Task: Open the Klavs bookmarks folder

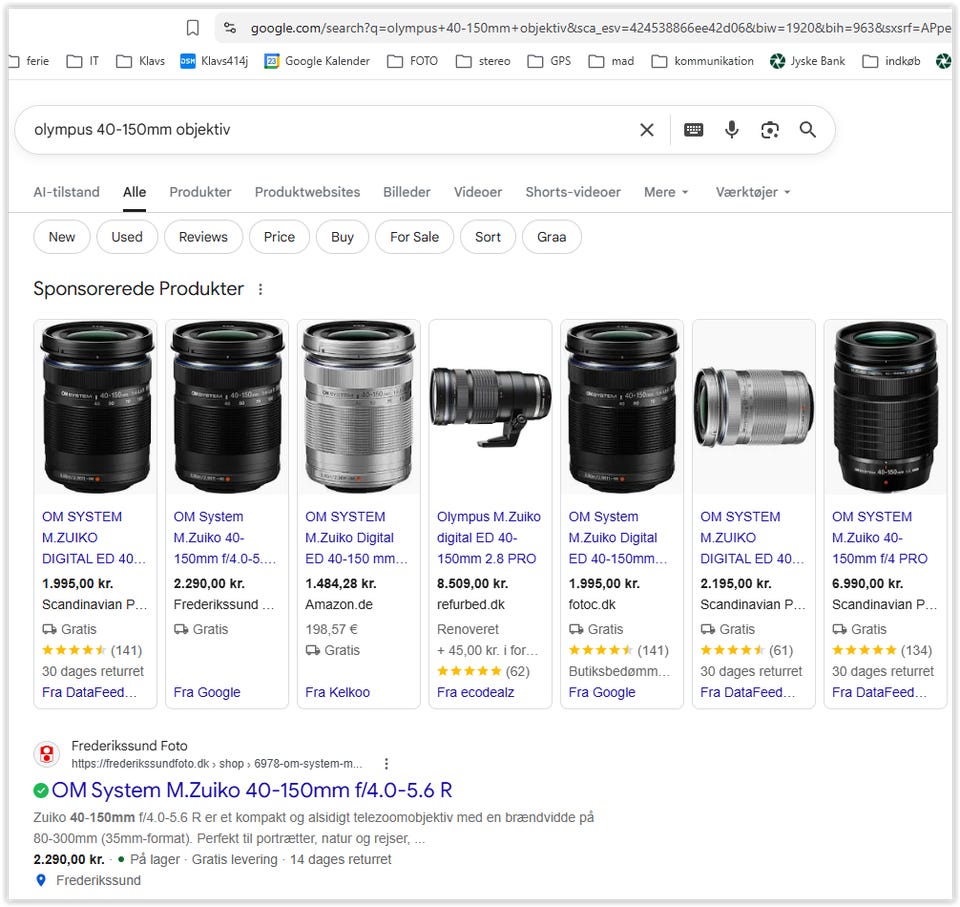Action: pos(141,61)
